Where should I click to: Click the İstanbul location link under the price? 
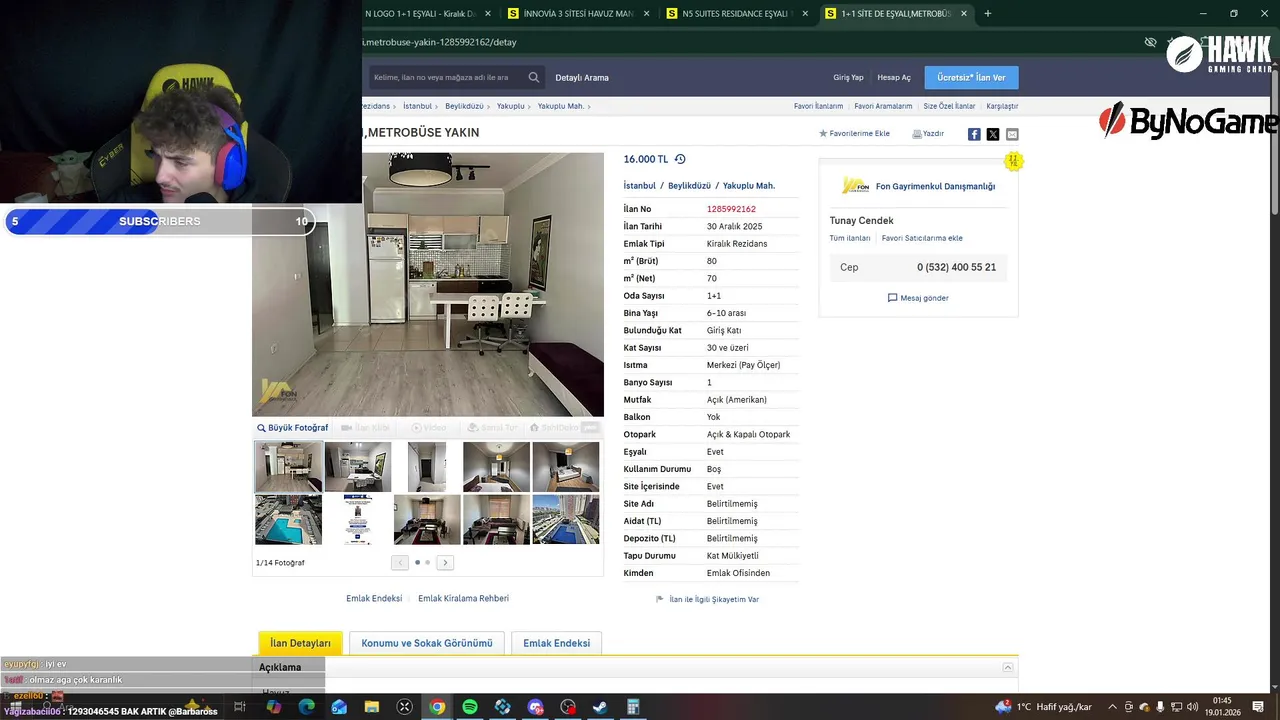(640, 186)
